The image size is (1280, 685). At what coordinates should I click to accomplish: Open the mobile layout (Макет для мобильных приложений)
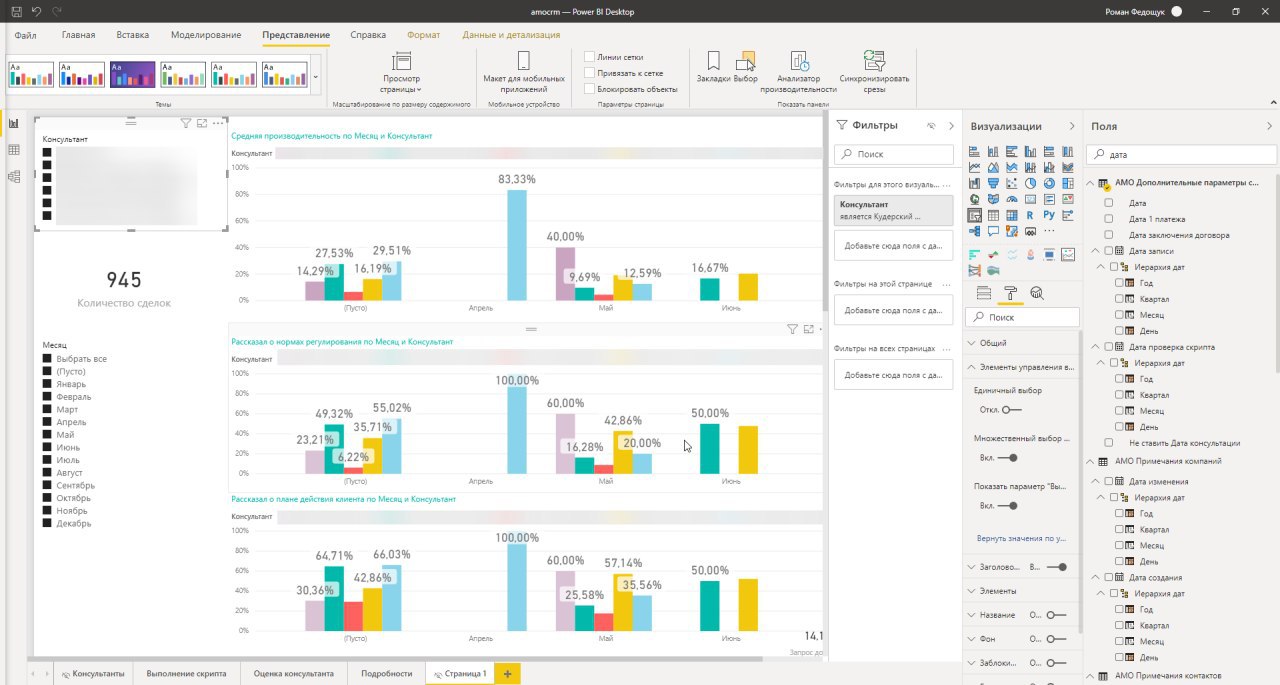click(523, 70)
